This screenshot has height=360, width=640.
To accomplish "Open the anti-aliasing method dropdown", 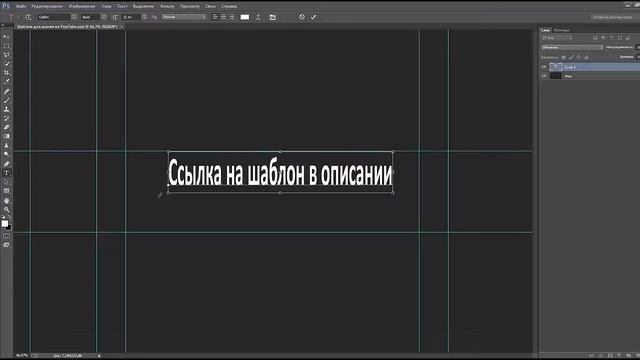I will [x=184, y=17].
